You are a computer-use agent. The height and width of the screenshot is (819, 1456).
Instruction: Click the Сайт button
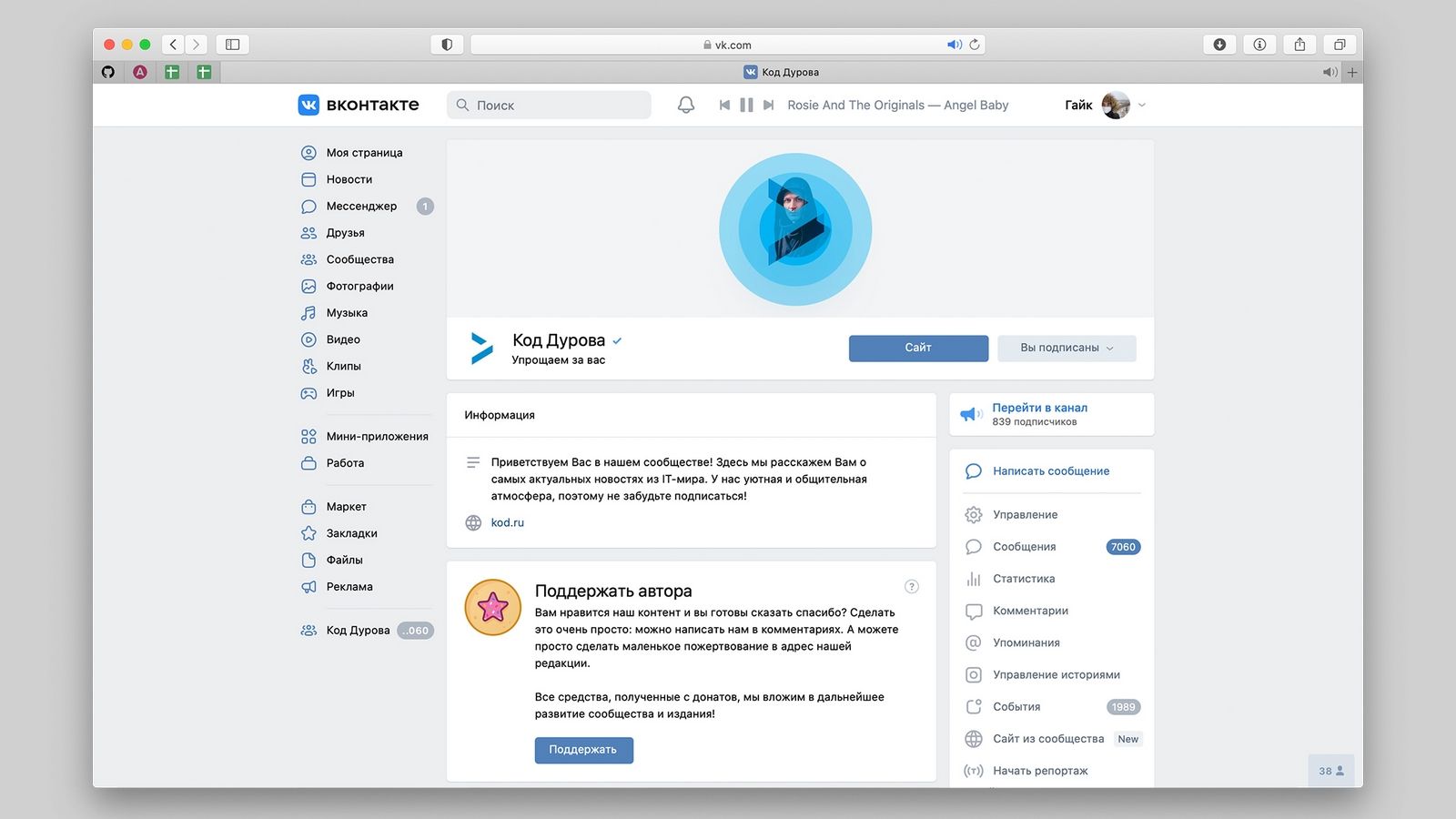(x=918, y=348)
